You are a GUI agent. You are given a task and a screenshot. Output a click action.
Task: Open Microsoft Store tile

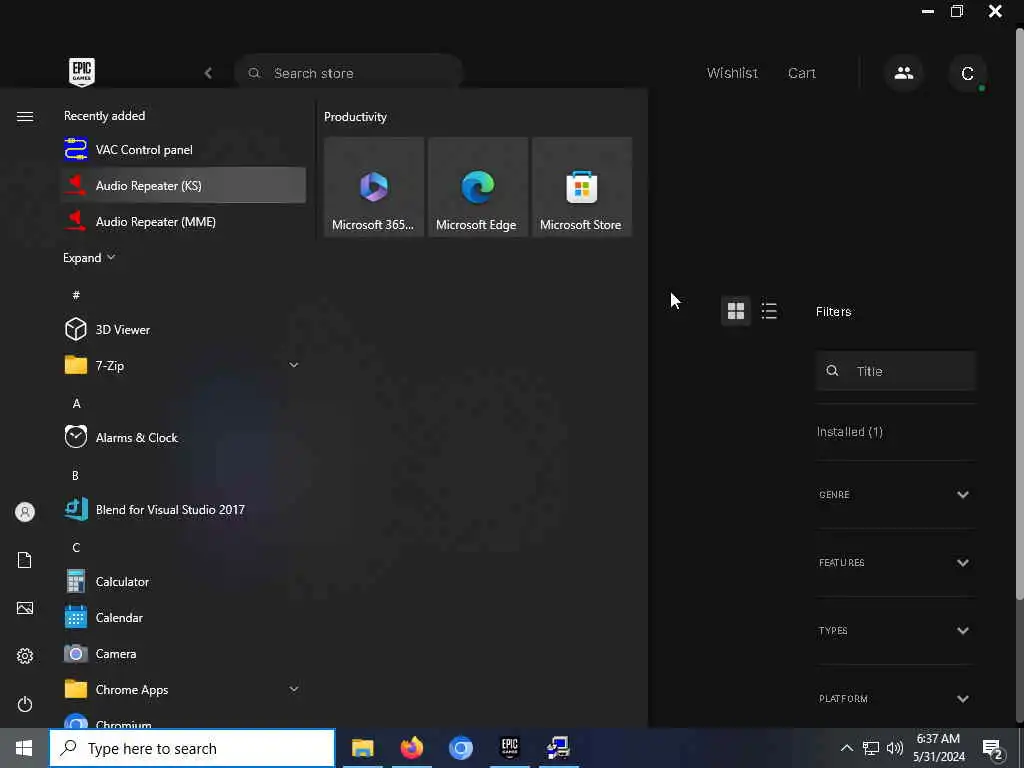point(581,187)
